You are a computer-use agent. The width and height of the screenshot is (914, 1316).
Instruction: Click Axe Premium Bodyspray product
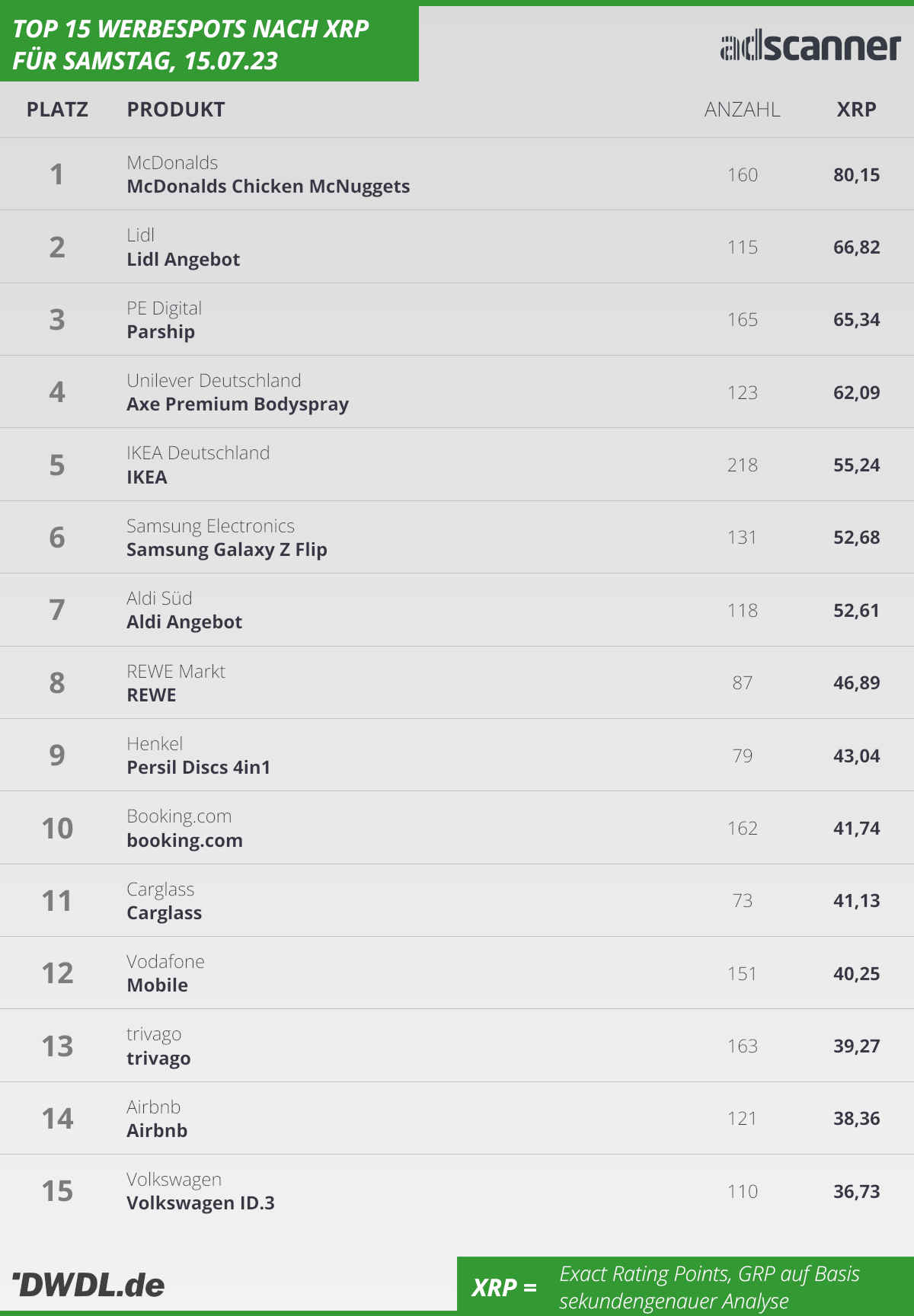tap(238, 404)
